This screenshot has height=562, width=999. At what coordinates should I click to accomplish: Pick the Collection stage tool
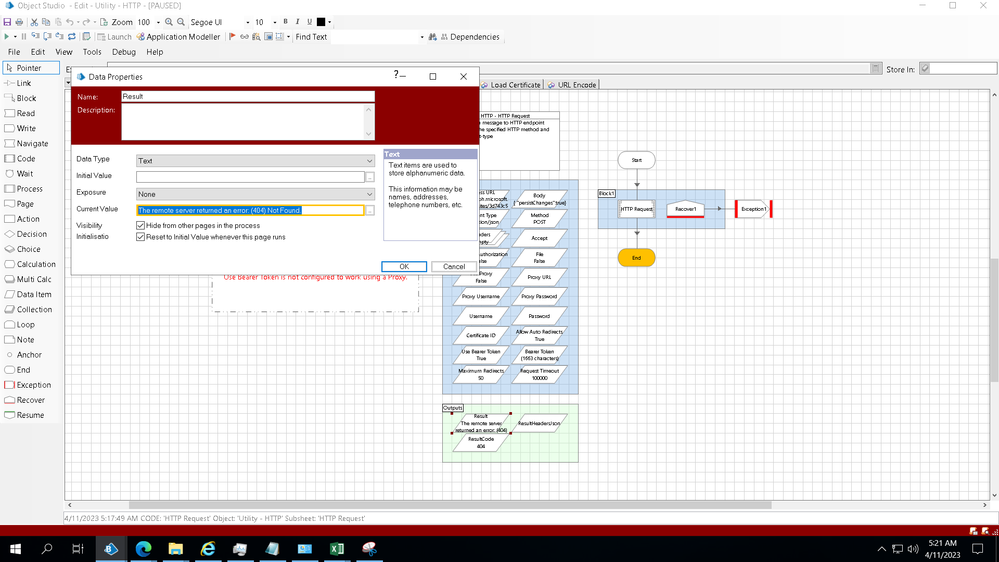[34, 309]
